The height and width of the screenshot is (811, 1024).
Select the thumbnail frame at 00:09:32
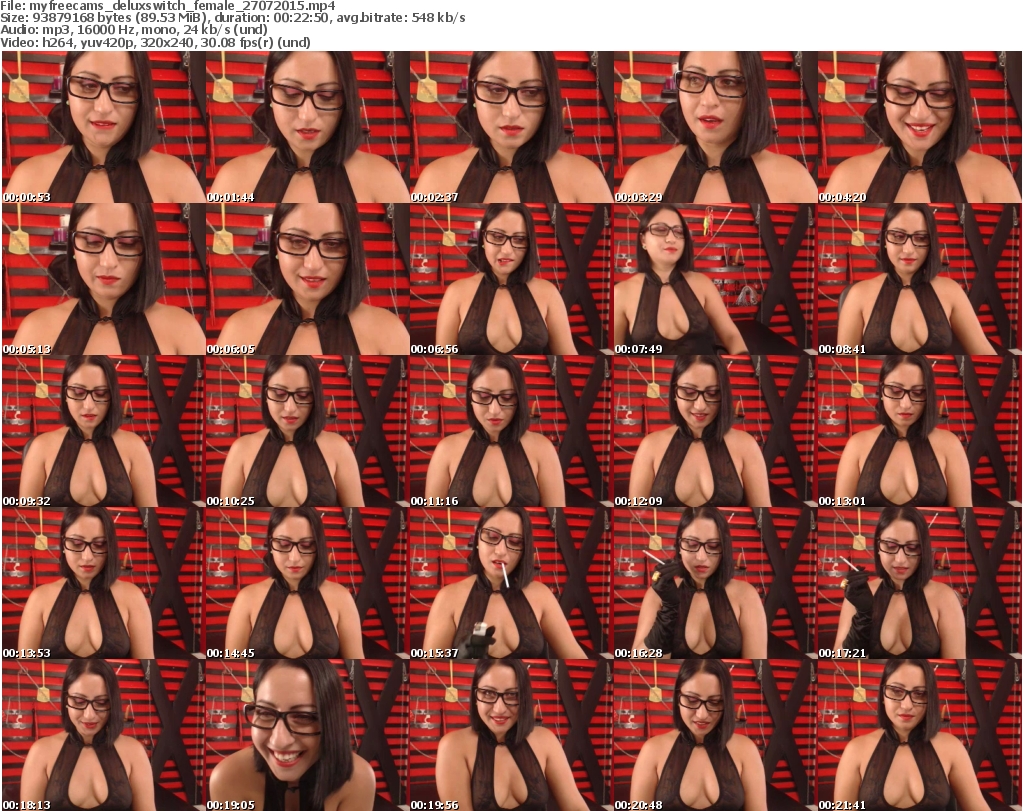coord(104,432)
